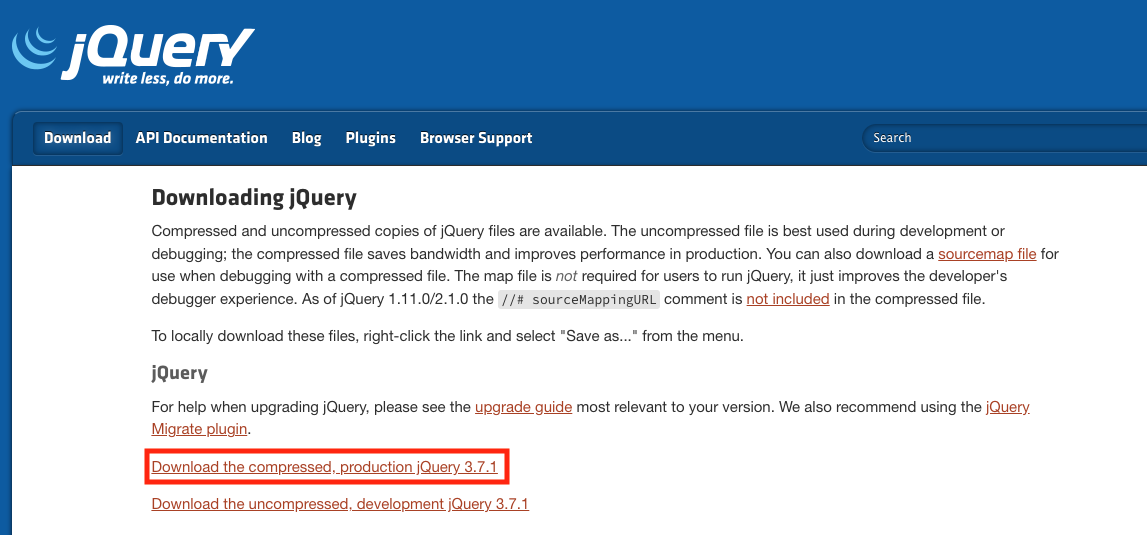Download the compressed, production jQuery 3.7.1
Screen dimensions: 1147x535
[325, 467]
